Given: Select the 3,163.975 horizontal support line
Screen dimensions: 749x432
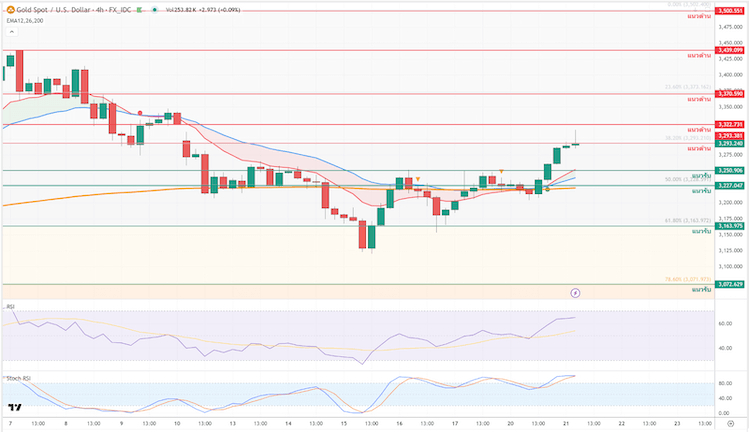Looking at the screenshot, I should click(x=358, y=226).
